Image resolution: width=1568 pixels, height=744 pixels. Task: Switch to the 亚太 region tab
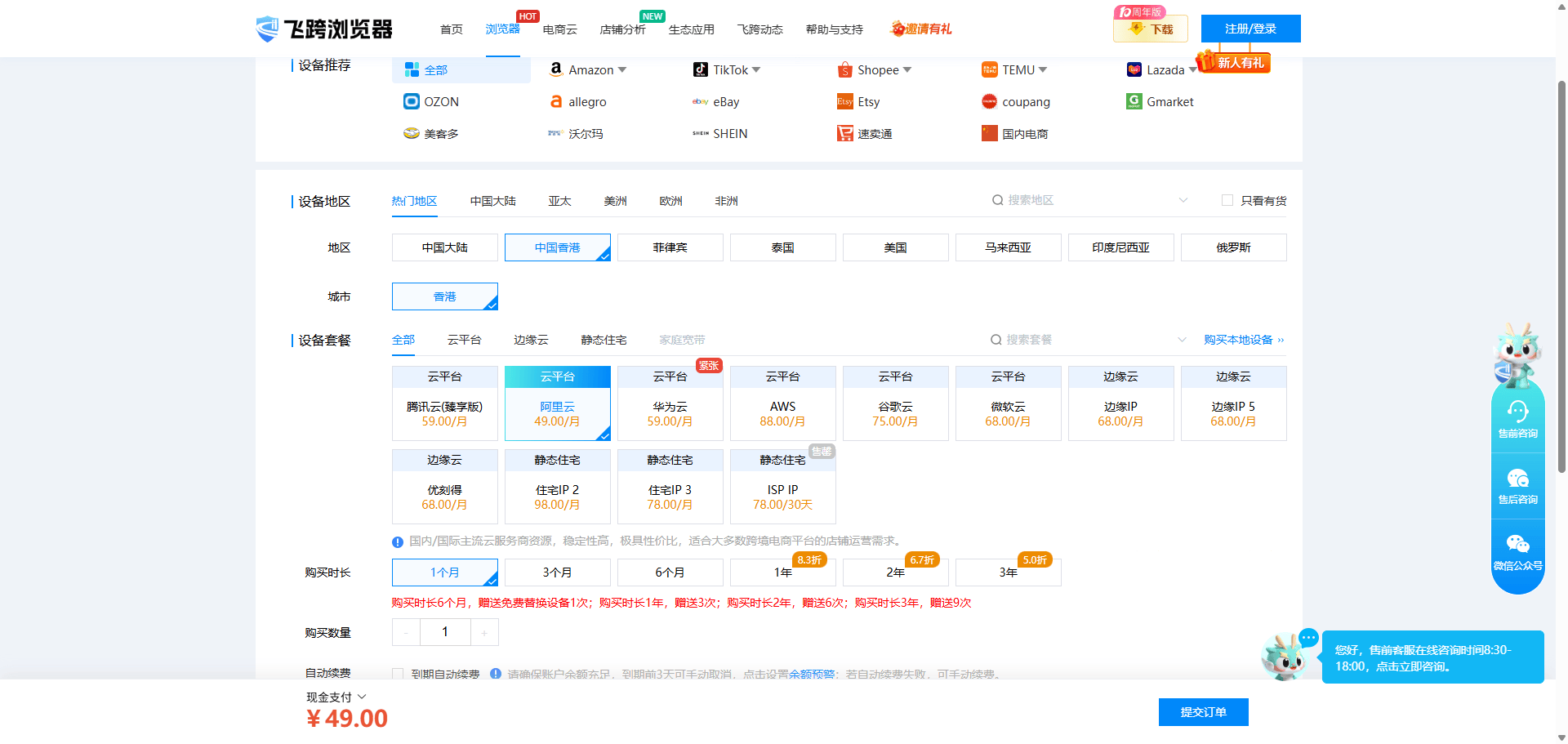pos(559,201)
